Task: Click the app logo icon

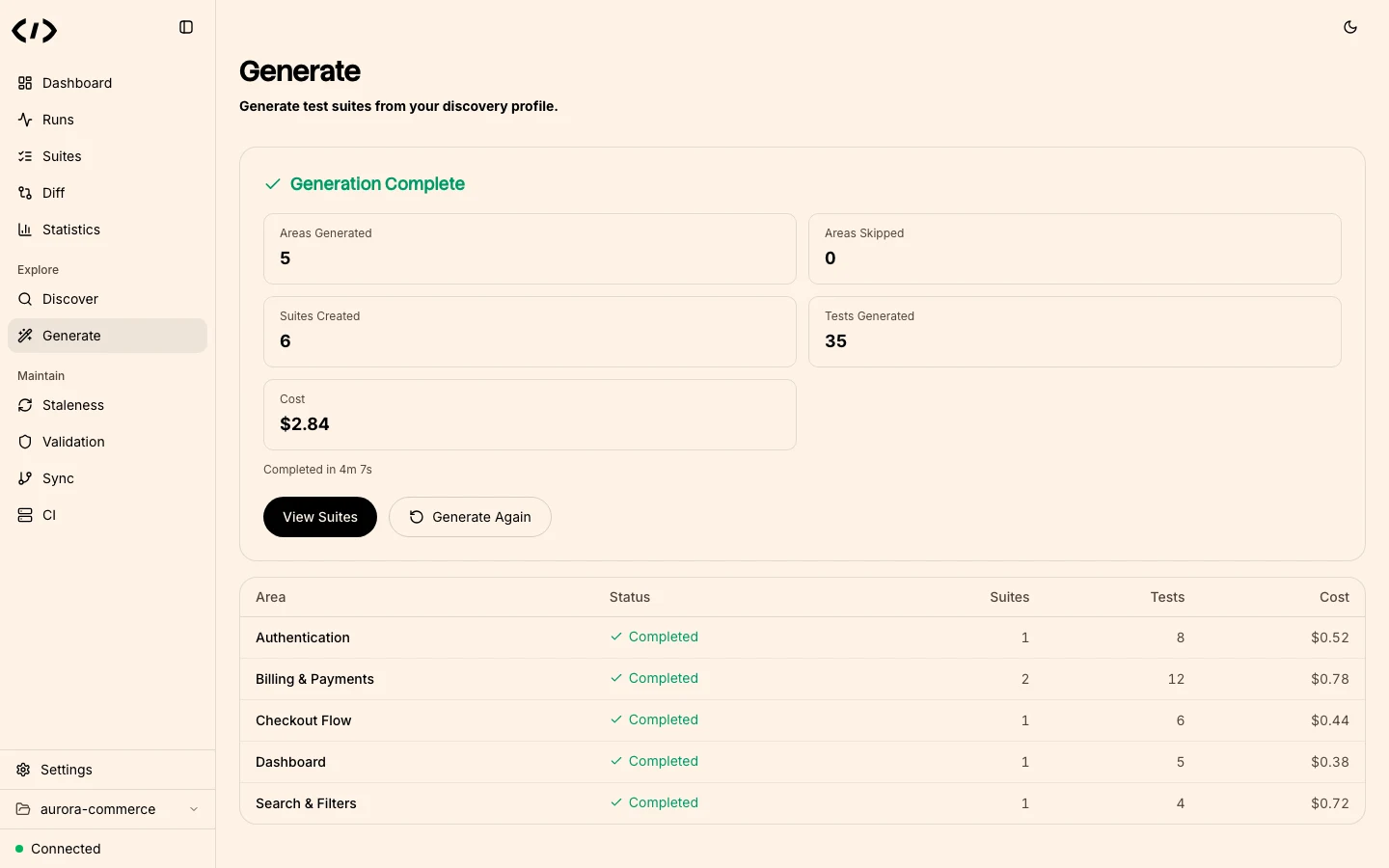Action: [35, 31]
